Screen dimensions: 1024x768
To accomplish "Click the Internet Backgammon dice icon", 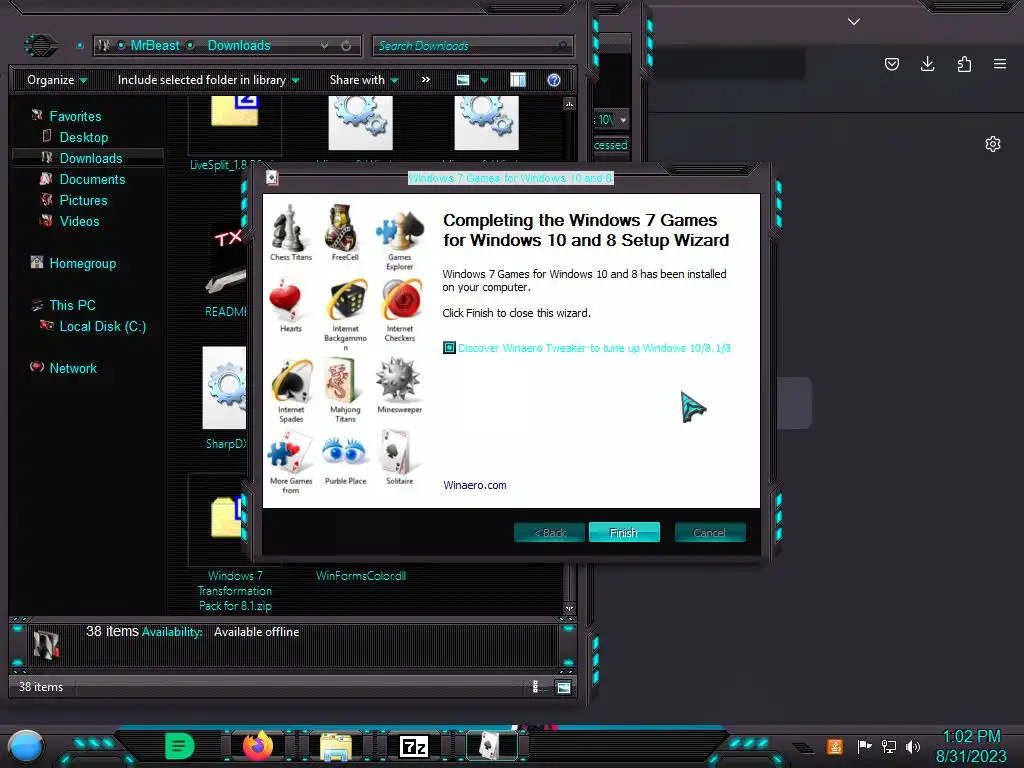I will [x=345, y=299].
